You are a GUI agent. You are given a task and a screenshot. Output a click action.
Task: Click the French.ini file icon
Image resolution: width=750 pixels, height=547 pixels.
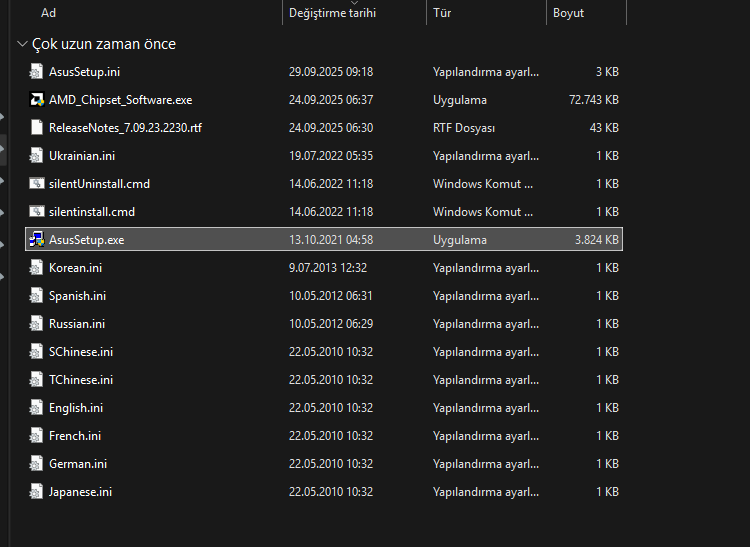36,436
